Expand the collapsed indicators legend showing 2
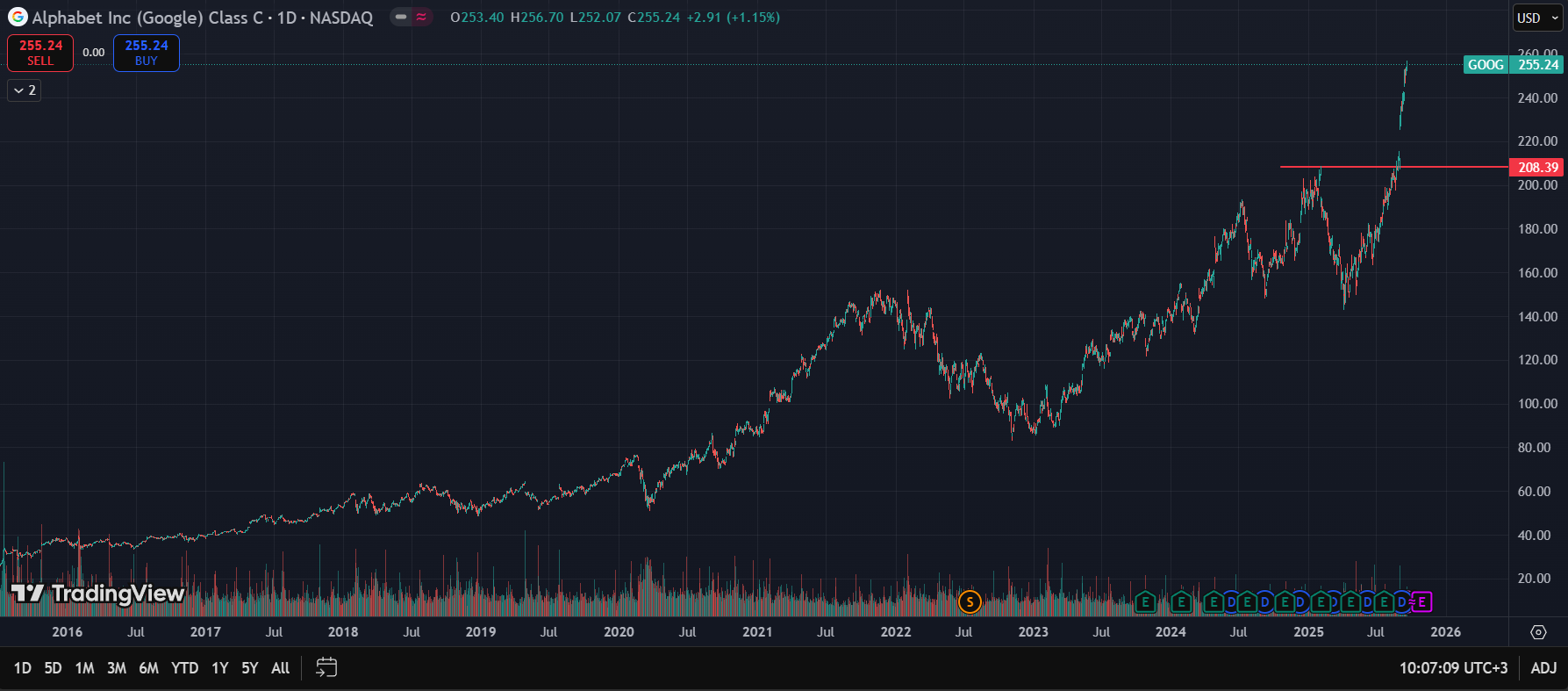This screenshot has height=691, width=1568. pos(25,90)
